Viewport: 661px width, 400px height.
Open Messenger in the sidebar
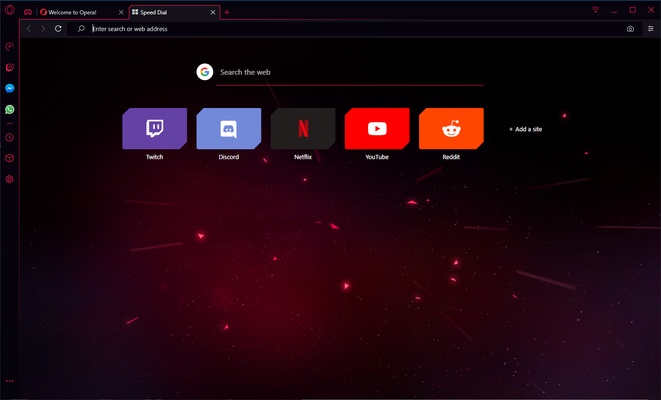[x=9, y=88]
